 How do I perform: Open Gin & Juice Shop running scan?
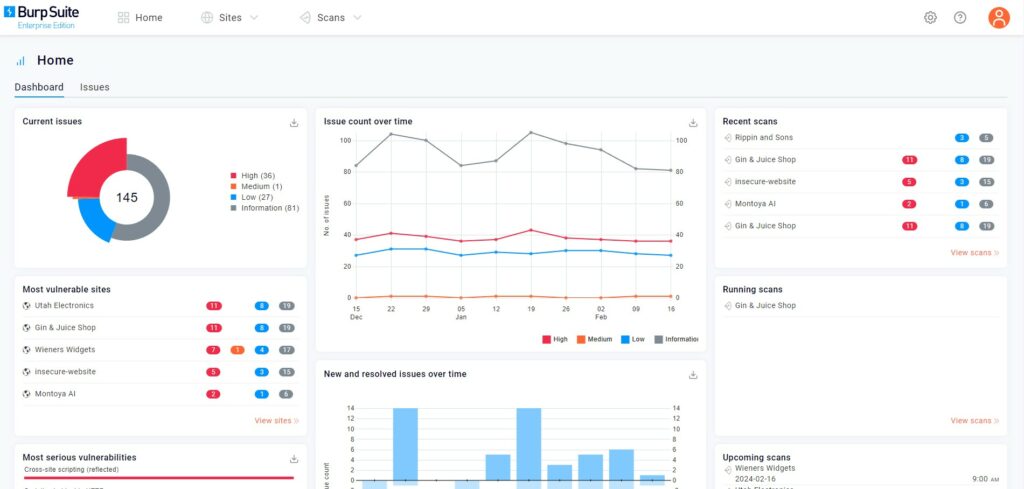765,306
